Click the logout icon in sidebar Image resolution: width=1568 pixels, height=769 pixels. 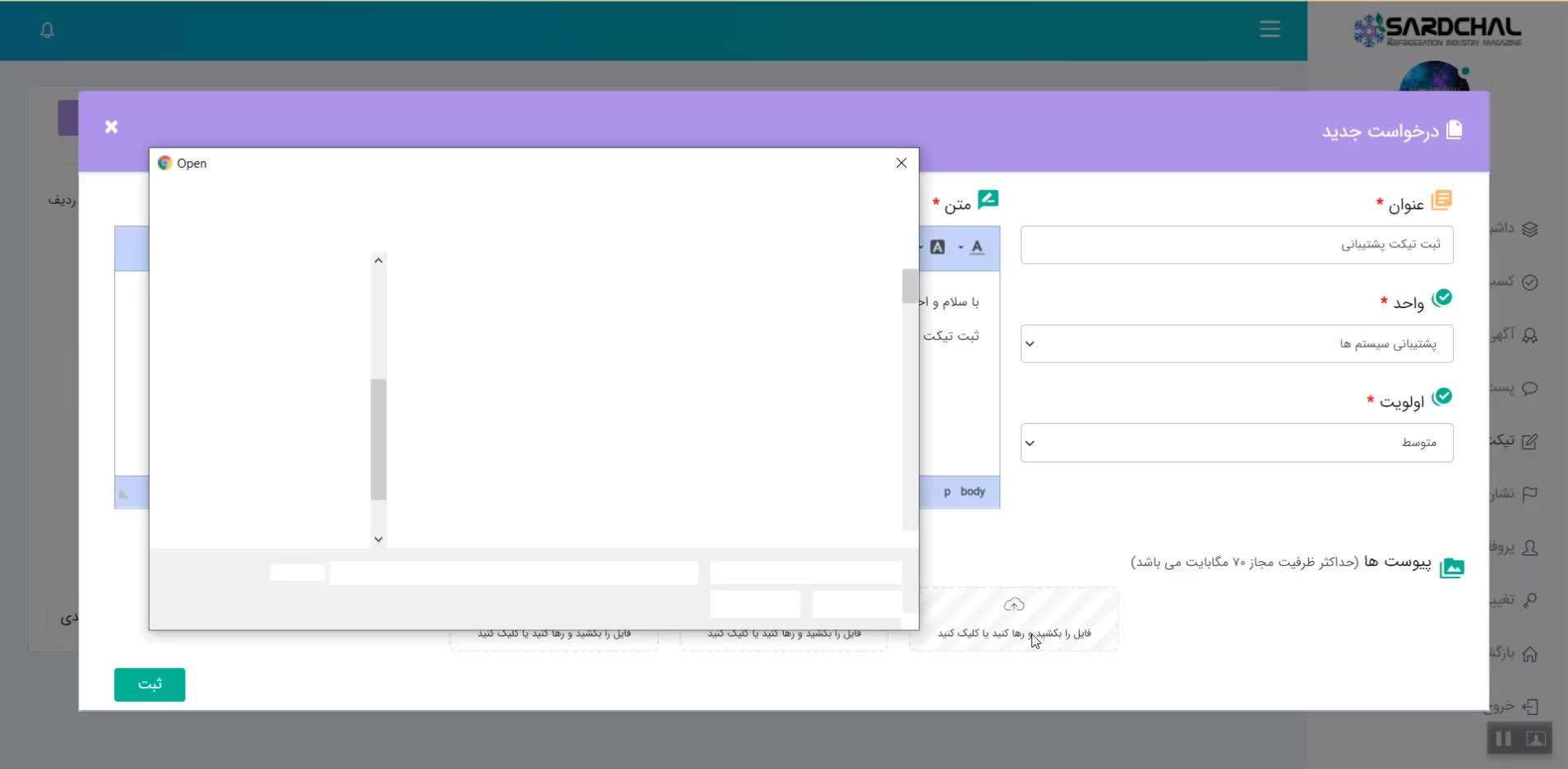tap(1529, 707)
